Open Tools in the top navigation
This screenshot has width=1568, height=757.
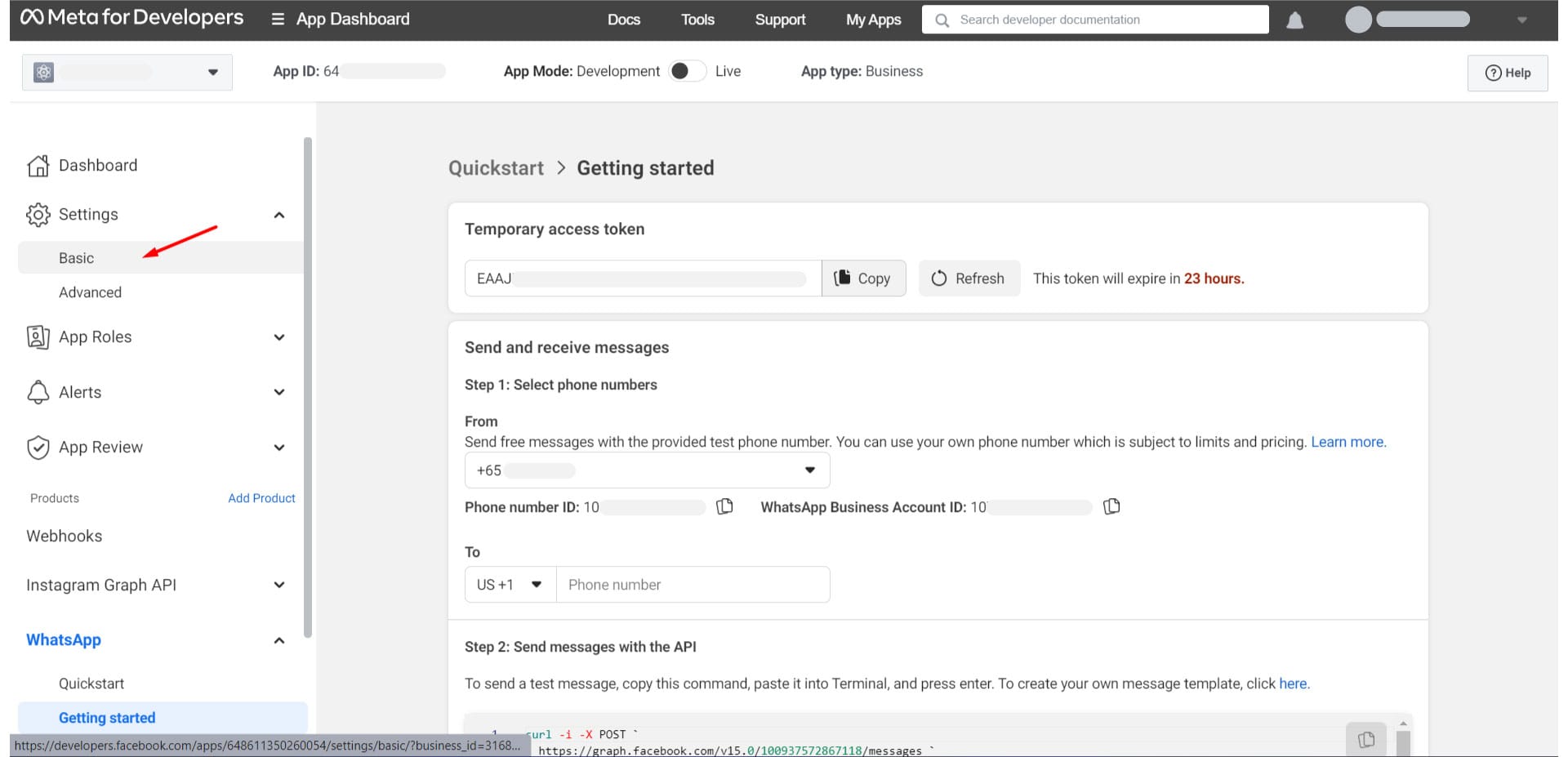[x=697, y=20]
